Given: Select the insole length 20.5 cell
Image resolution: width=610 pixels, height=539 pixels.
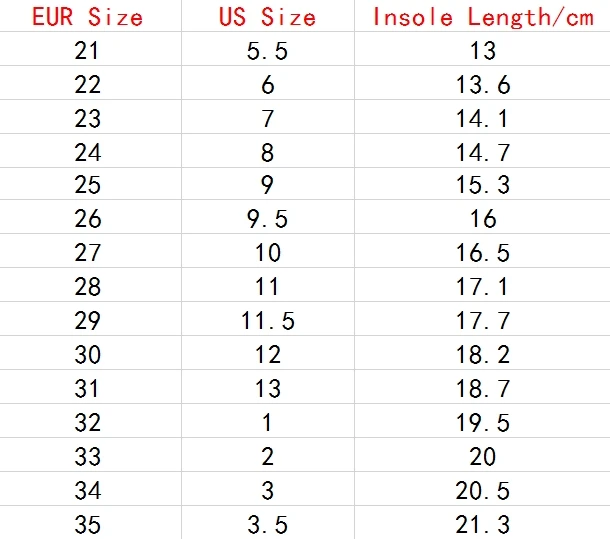Looking at the screenshot, I should coord(482,489).
